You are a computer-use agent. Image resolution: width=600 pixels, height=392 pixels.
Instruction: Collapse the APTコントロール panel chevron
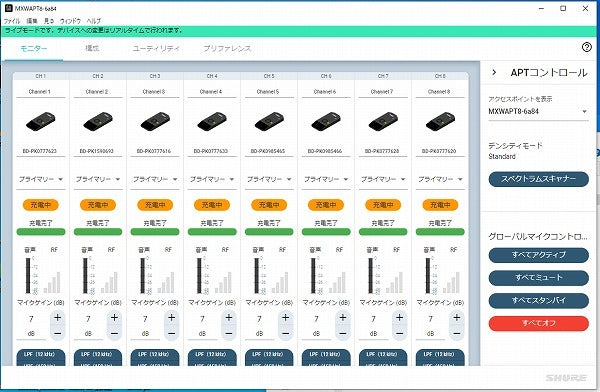click(494, 72)
